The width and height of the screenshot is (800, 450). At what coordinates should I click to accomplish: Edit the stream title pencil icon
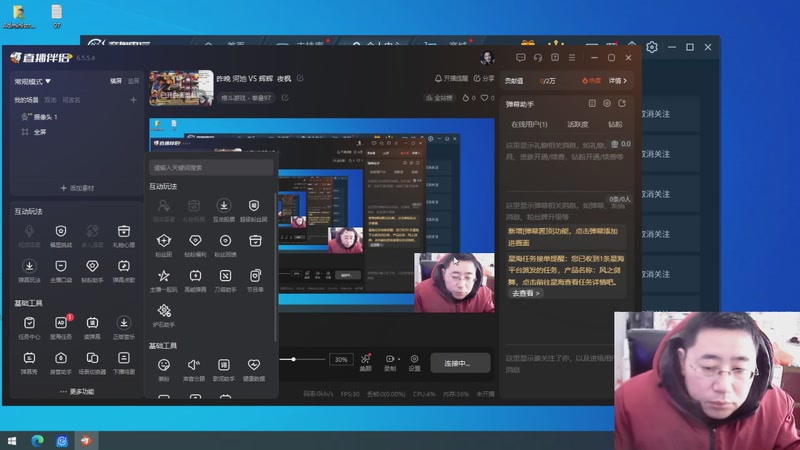tap(300, 78)
